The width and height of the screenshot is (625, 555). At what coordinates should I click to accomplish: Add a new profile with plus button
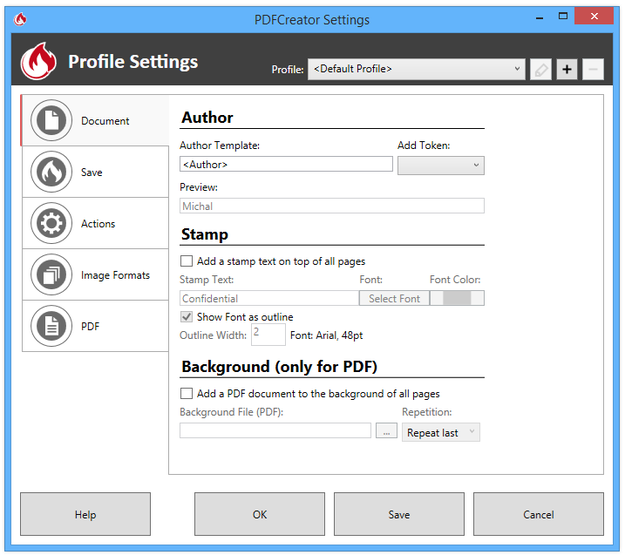567,69
